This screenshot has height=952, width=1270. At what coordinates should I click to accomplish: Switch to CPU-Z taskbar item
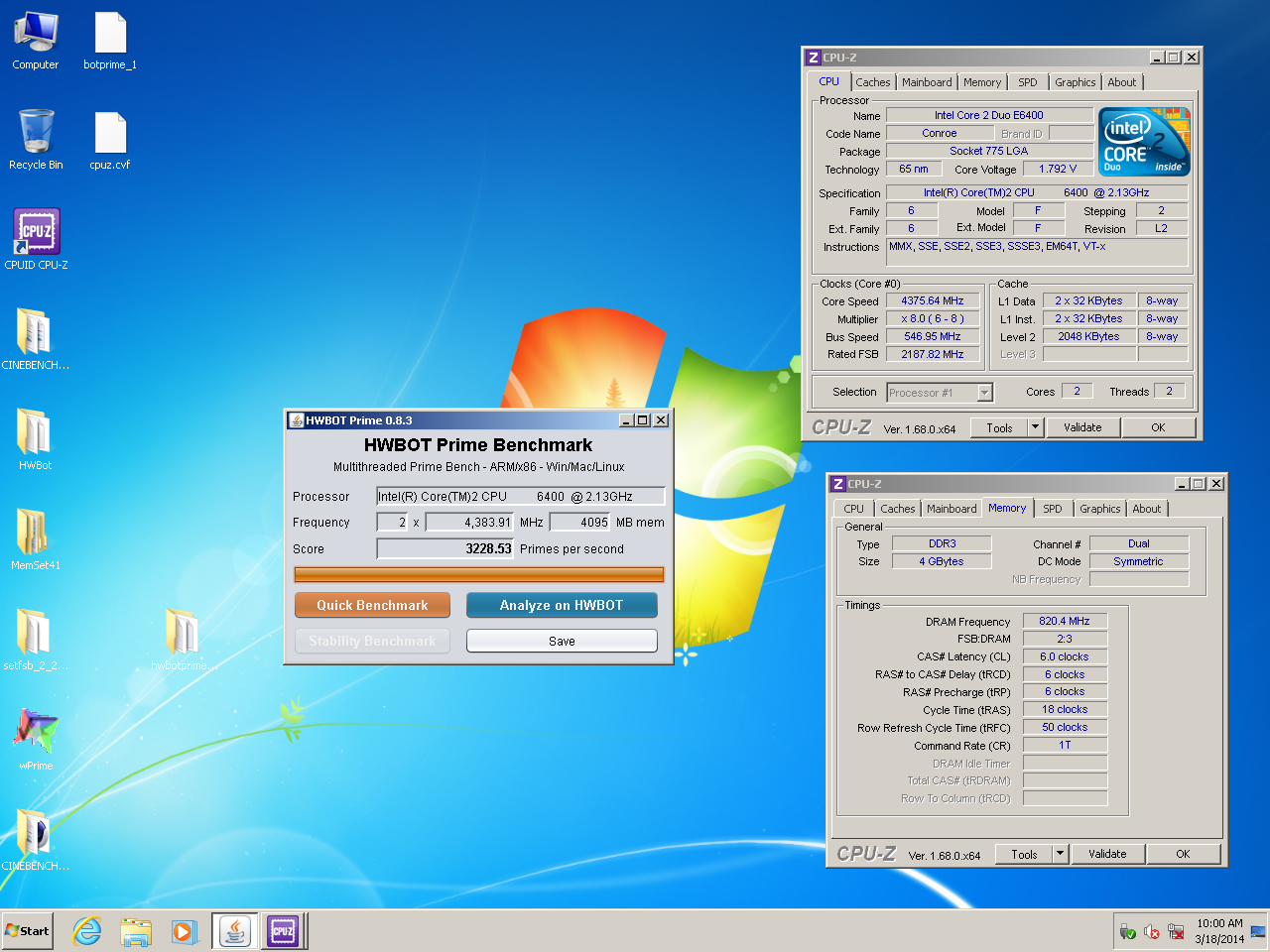[283, 931]
